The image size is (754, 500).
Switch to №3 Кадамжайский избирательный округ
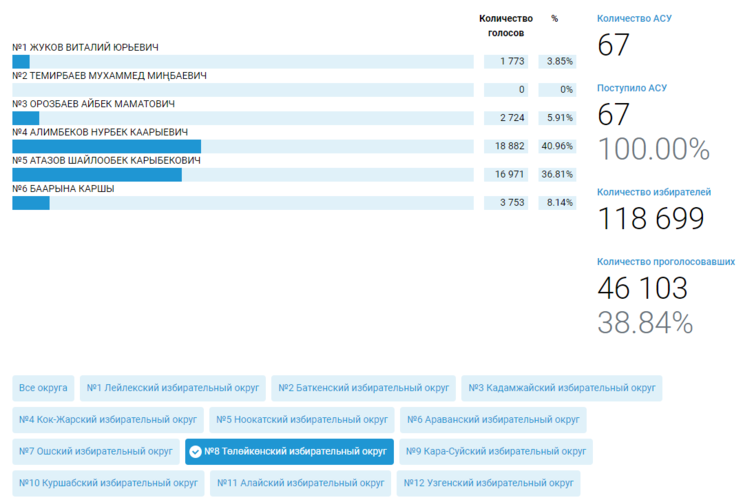point(561,388)
